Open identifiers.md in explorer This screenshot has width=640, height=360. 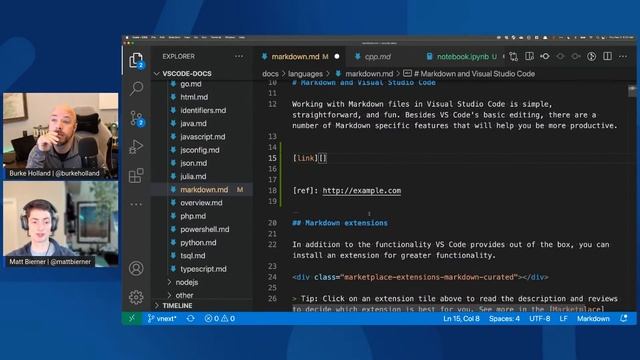point(203,110)
